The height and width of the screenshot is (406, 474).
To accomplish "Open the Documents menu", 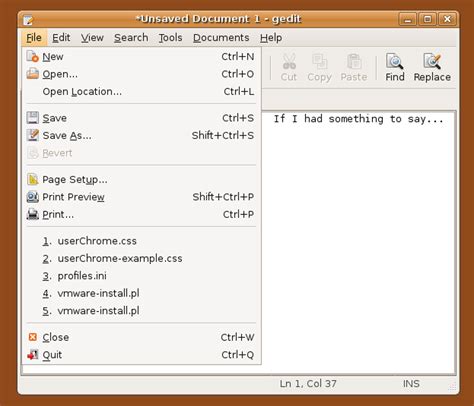I will 221,38.
